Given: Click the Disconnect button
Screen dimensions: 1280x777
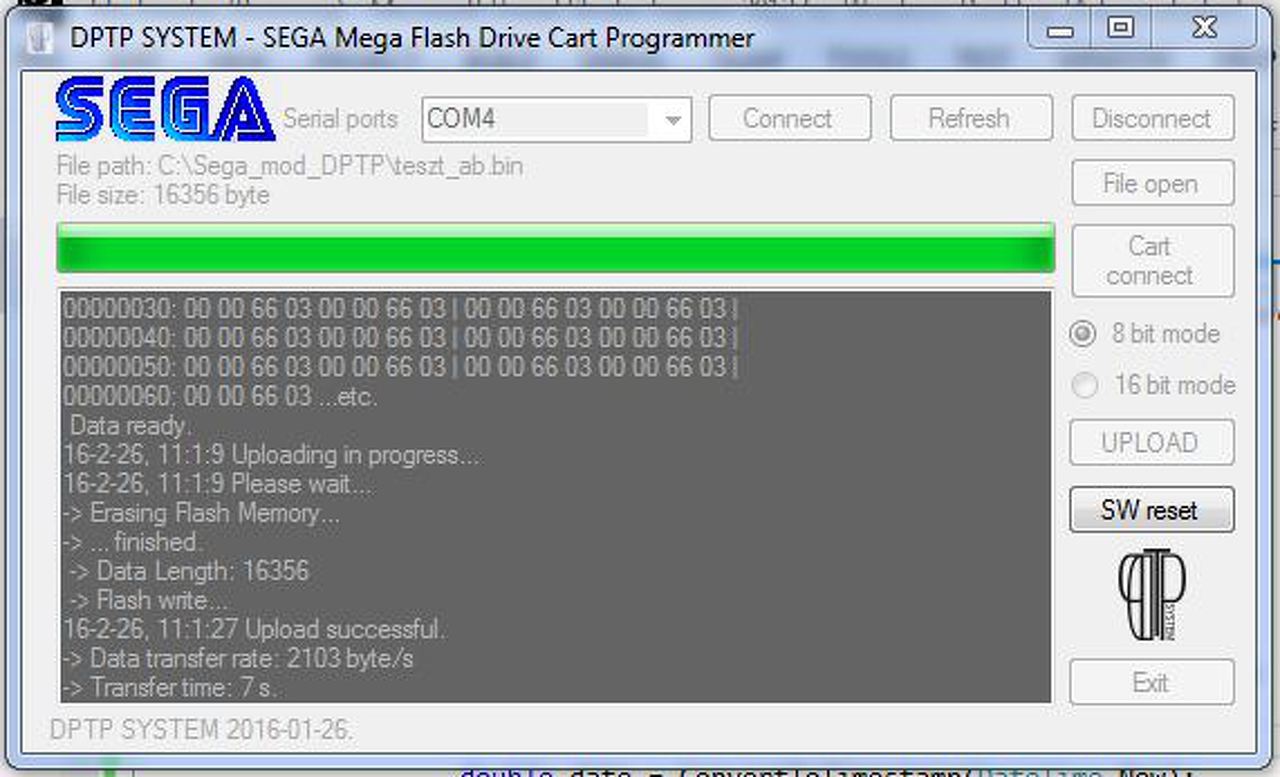Looking at the screenshot, I should click(1152, 119).
